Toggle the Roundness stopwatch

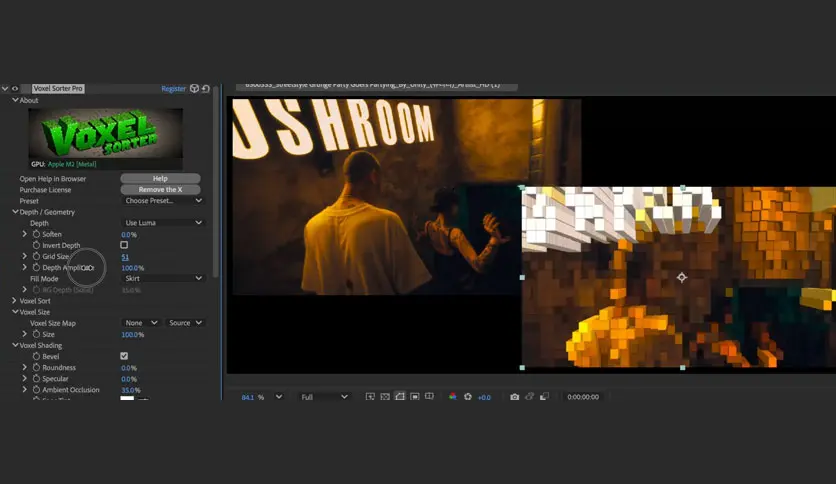[36, 368]
